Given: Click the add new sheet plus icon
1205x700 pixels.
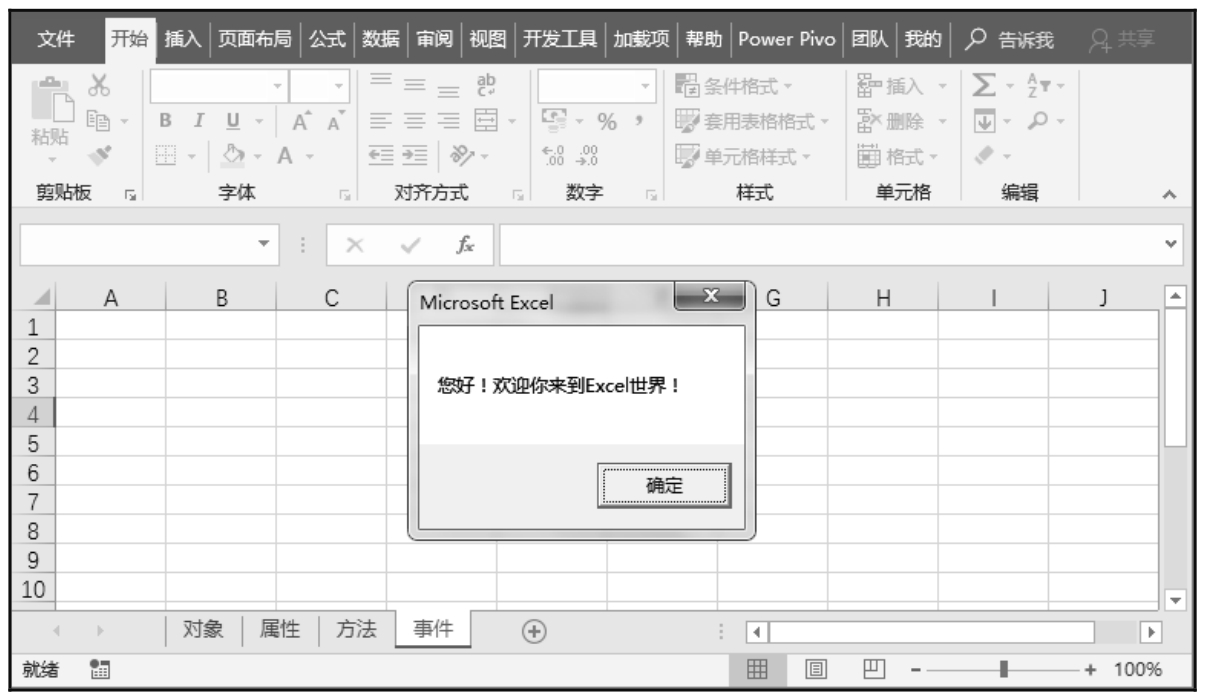Looking at the screenshot, I should tap(536, 630).
